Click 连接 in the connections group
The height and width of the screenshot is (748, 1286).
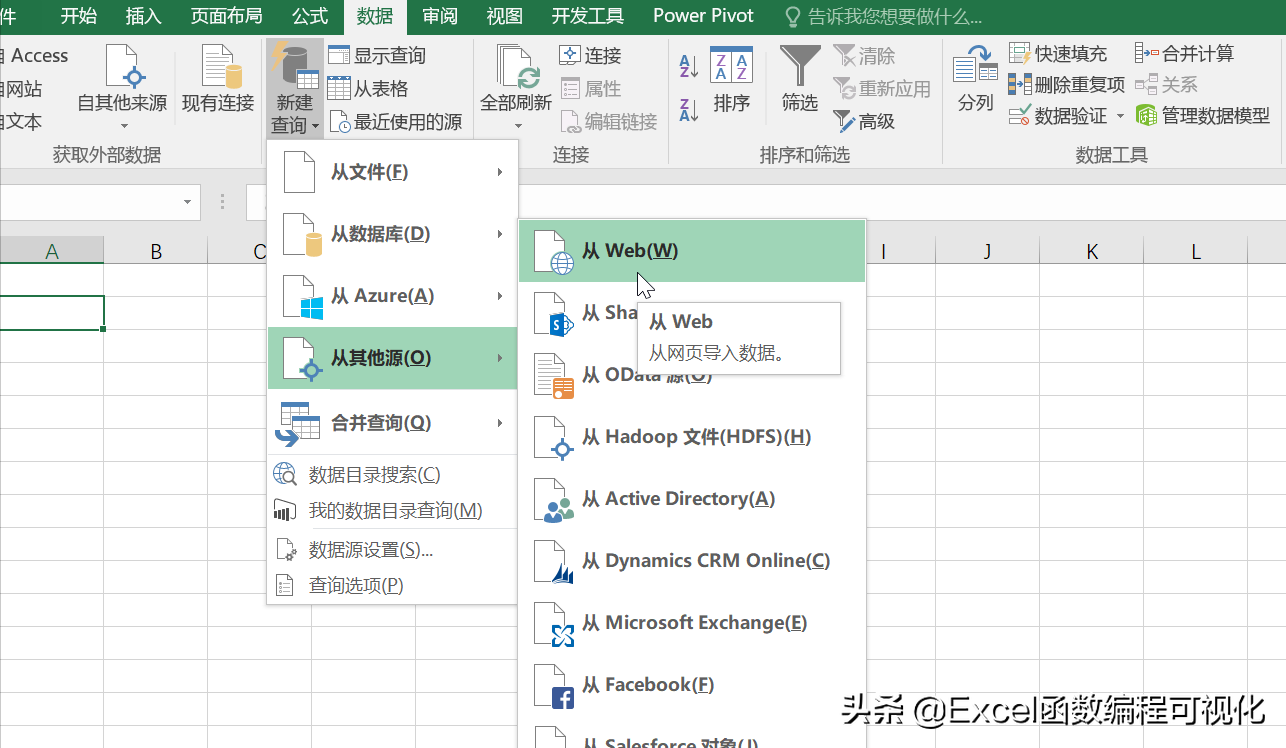[x=591, y=56]
